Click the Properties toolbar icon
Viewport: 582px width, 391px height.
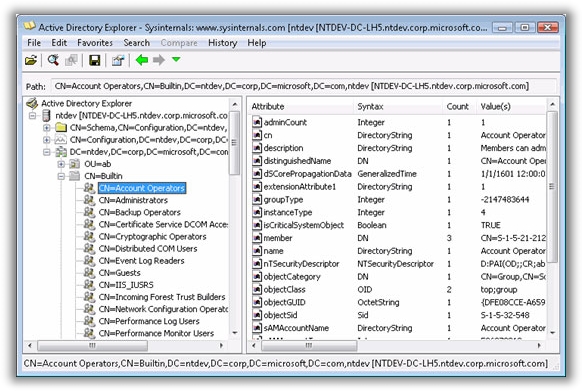click(118, 60)
